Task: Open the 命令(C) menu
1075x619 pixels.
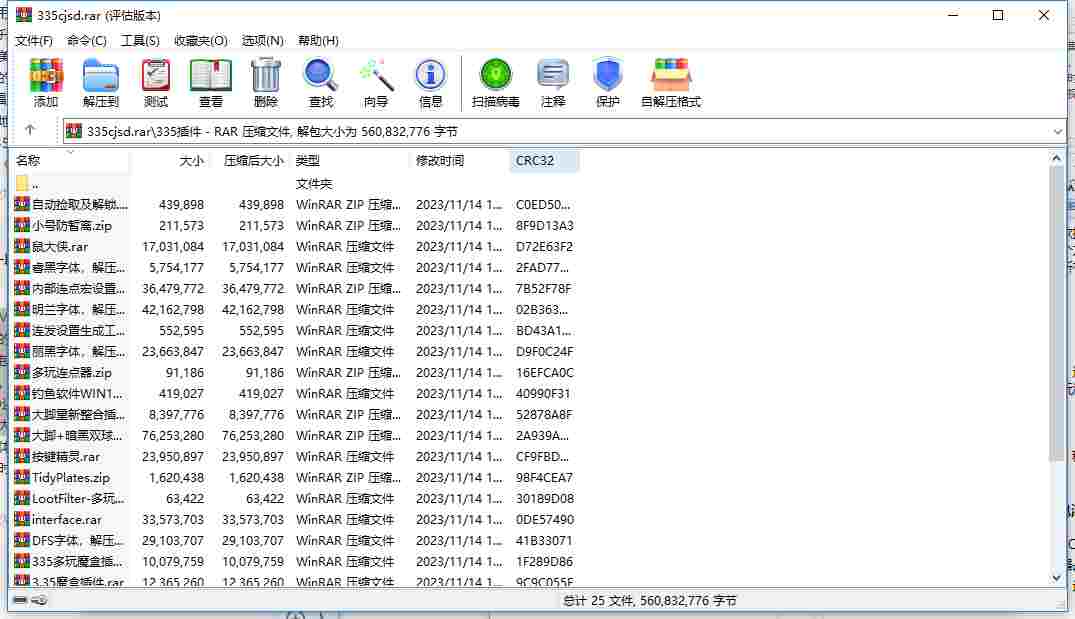Action: pyautogui.click(x=86, y=40)
